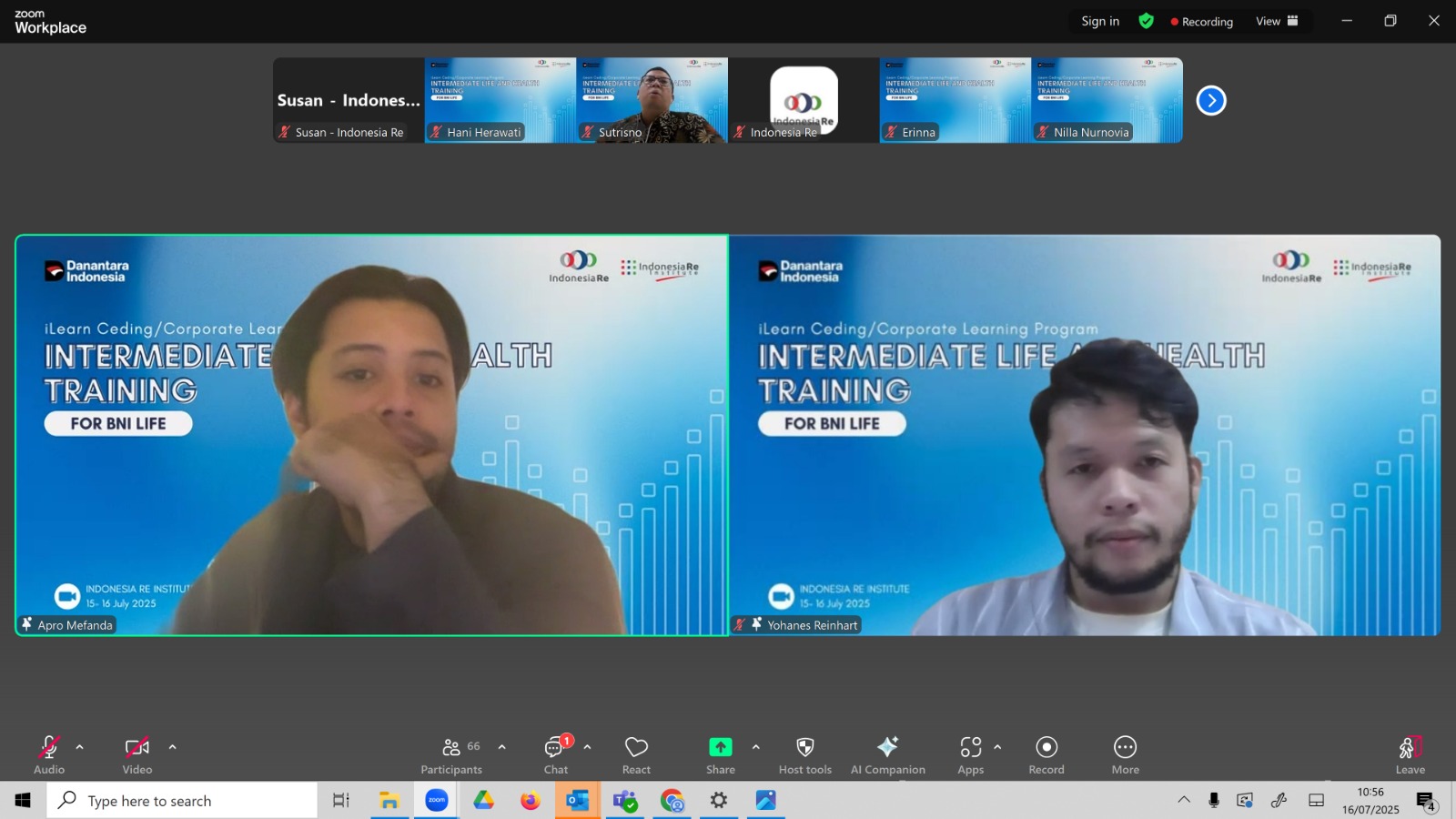1456x819 pixels.
Task: Show next participants with blue arrow
Action: pos(1211,100)
